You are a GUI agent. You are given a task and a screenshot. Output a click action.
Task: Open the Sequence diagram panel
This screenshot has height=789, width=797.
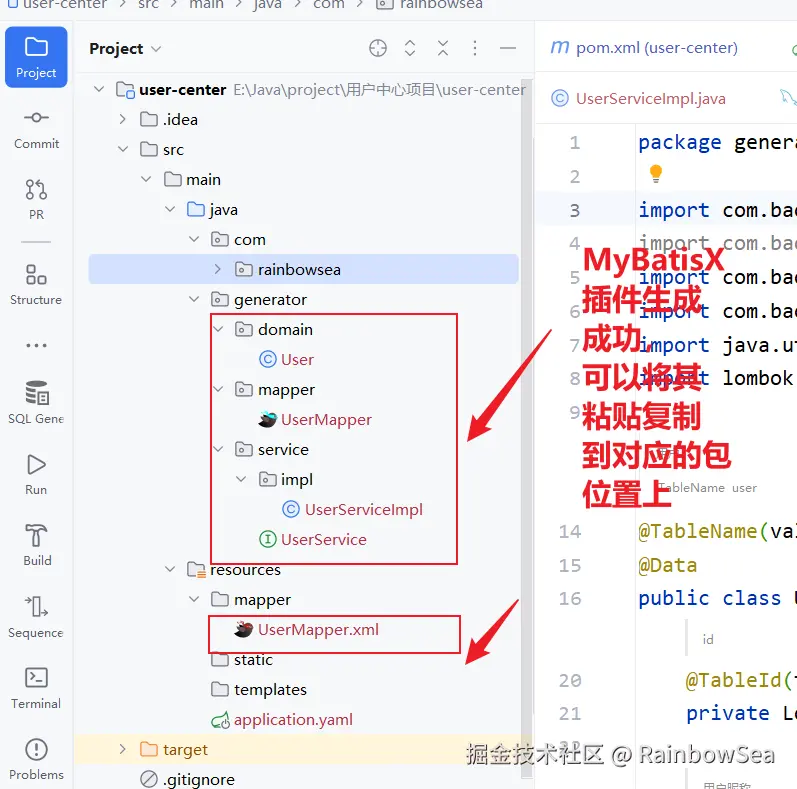coord(36,617)
